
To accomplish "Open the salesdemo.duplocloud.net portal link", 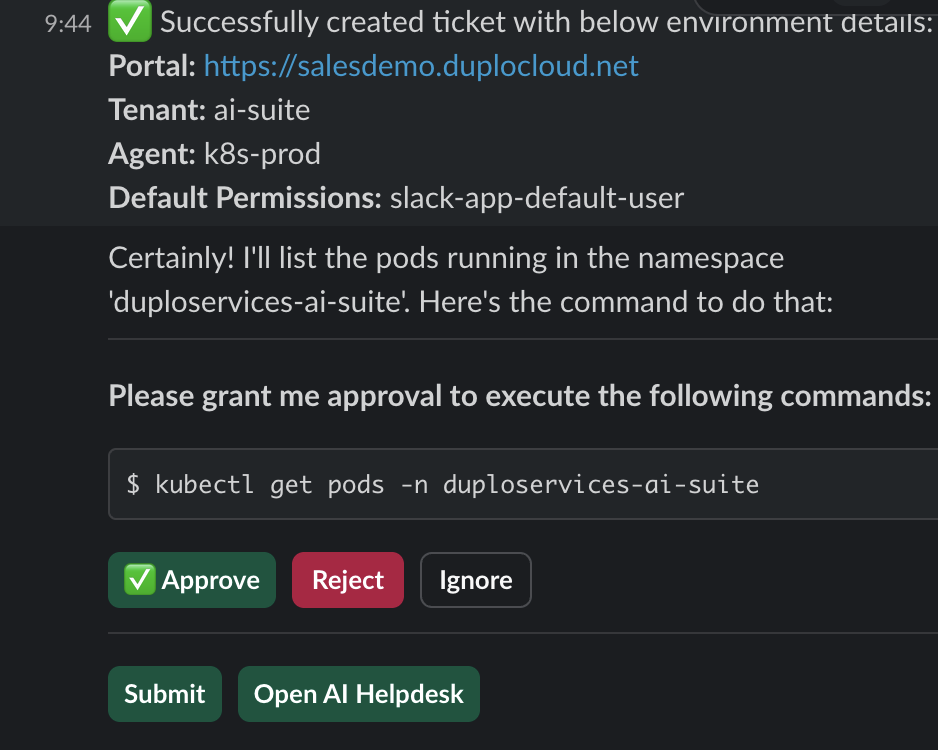I will [x=421, y=67].
